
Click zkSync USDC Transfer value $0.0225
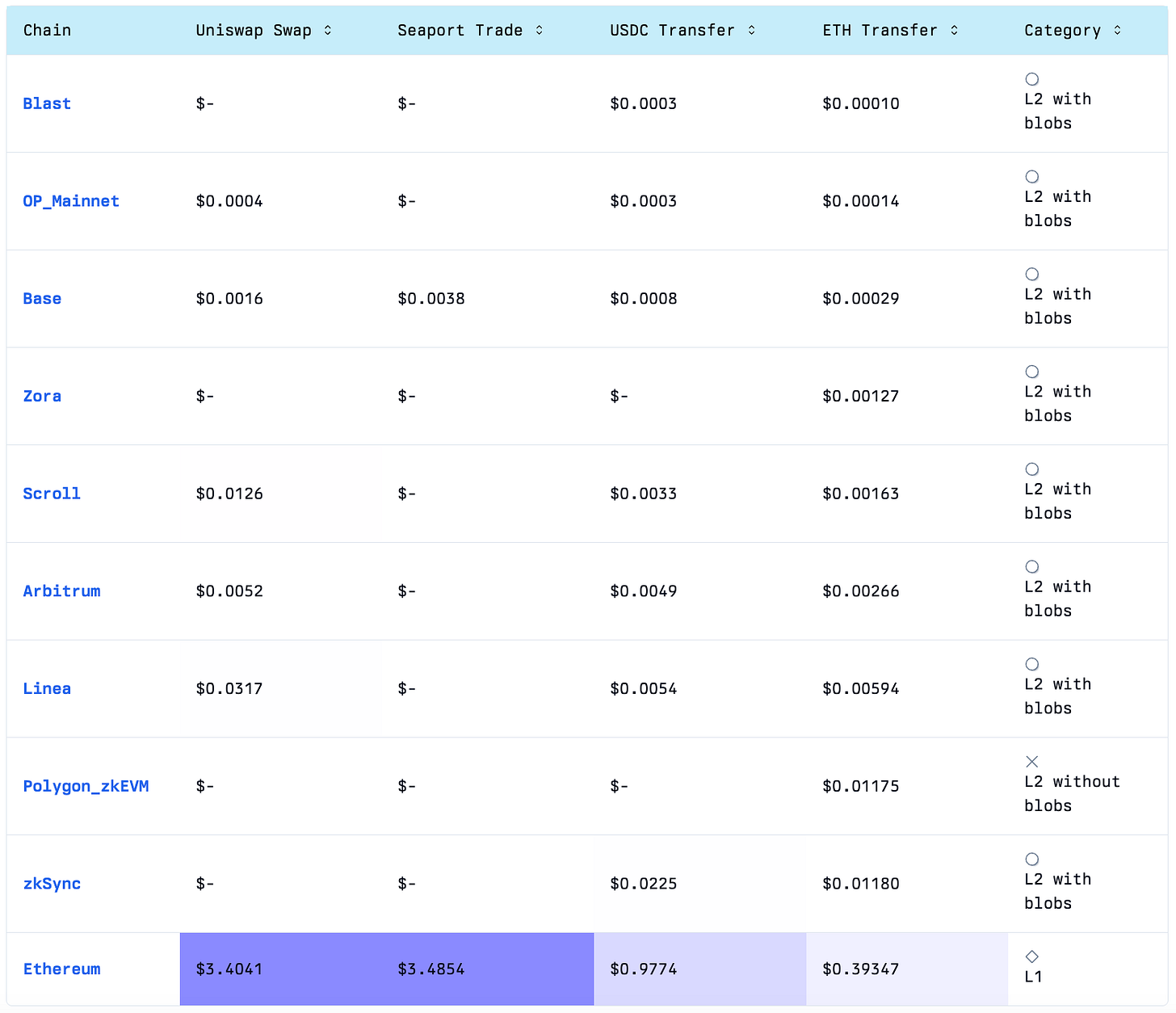point(644,884)
